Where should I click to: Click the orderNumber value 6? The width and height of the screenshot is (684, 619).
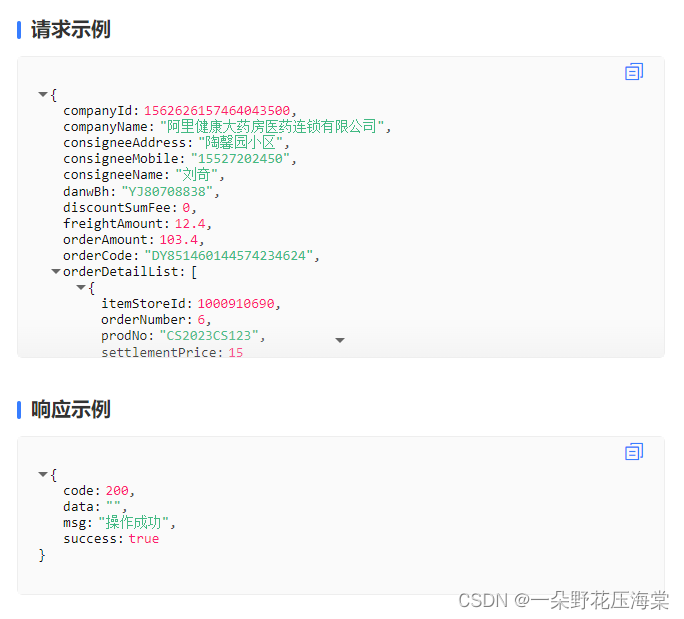click(201, 320)
